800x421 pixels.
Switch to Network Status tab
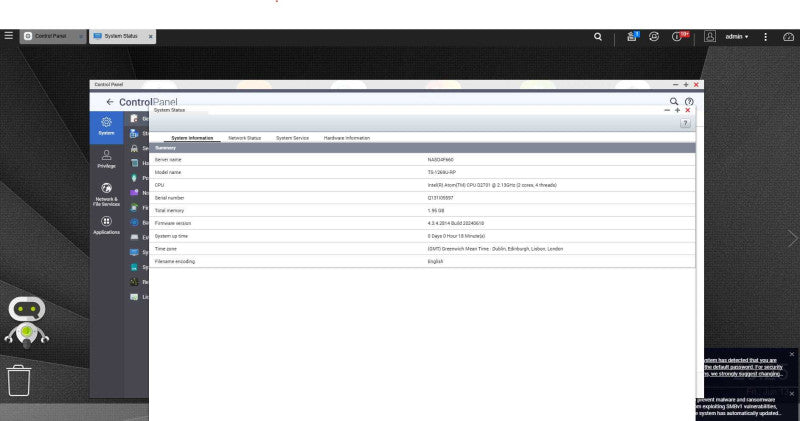point(244,138)
